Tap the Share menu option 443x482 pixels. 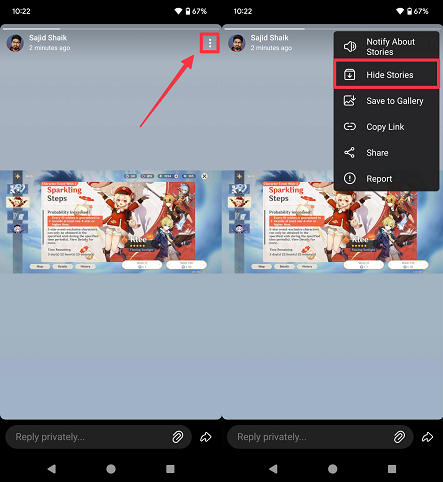pyautogui.click(x=386, y=153)
